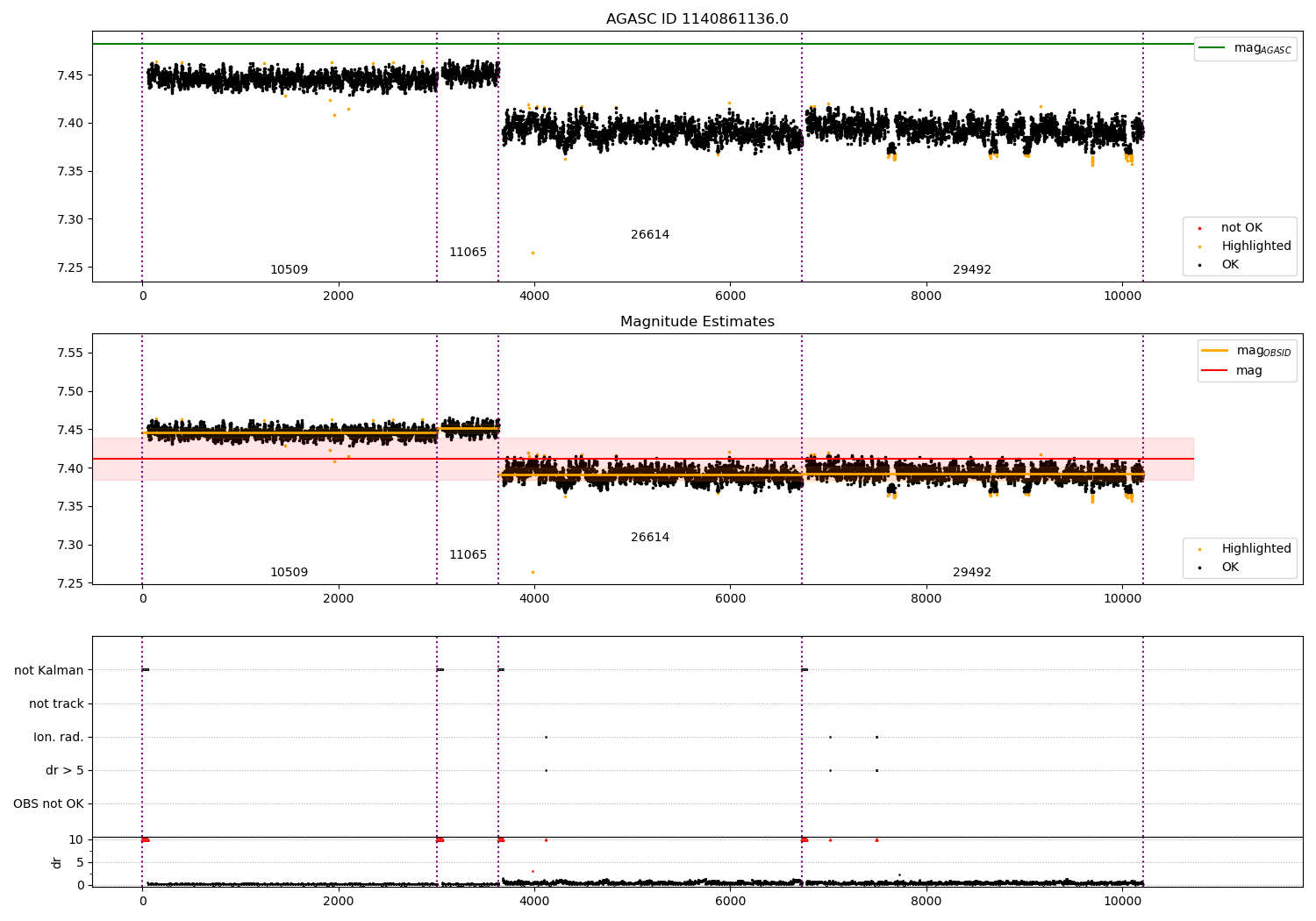The width and height of the screenshot is (1316, 921).
Task: Click obsid label 26614 in AGASC ID plot
Action: 650,234
